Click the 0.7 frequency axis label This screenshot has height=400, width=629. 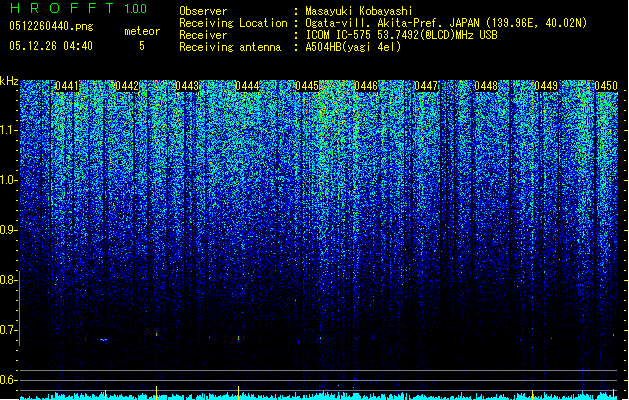point(9,330)
